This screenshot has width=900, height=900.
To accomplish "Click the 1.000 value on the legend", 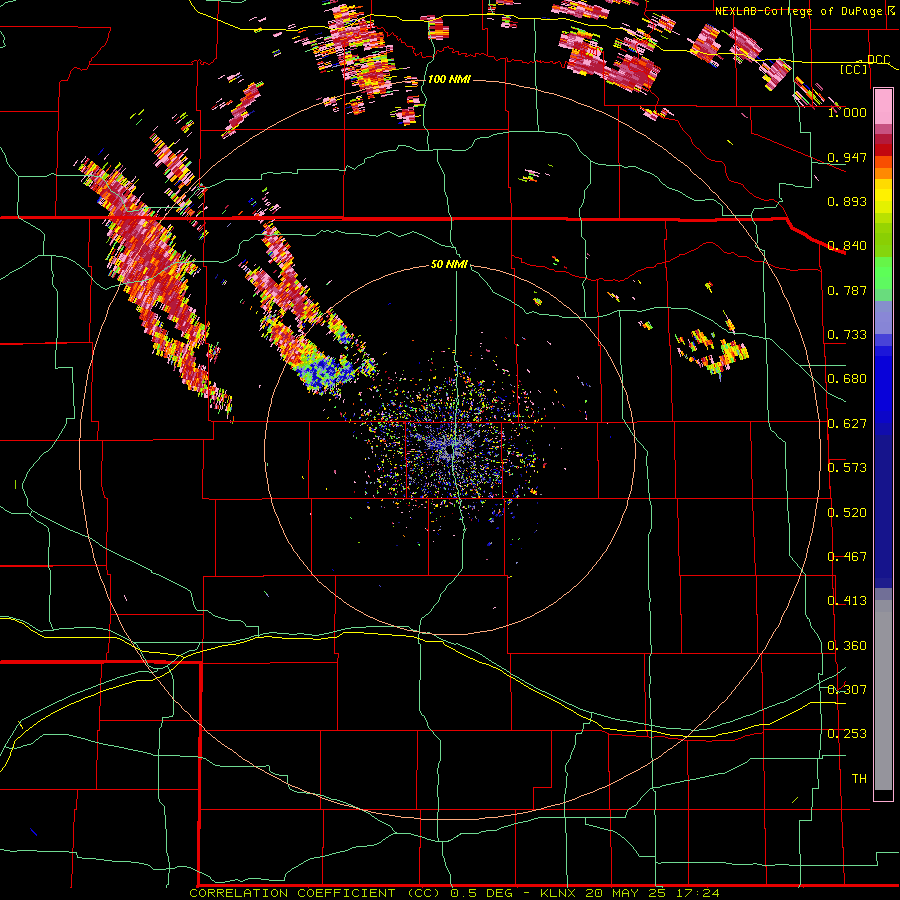I will click(x=847, y=112).
